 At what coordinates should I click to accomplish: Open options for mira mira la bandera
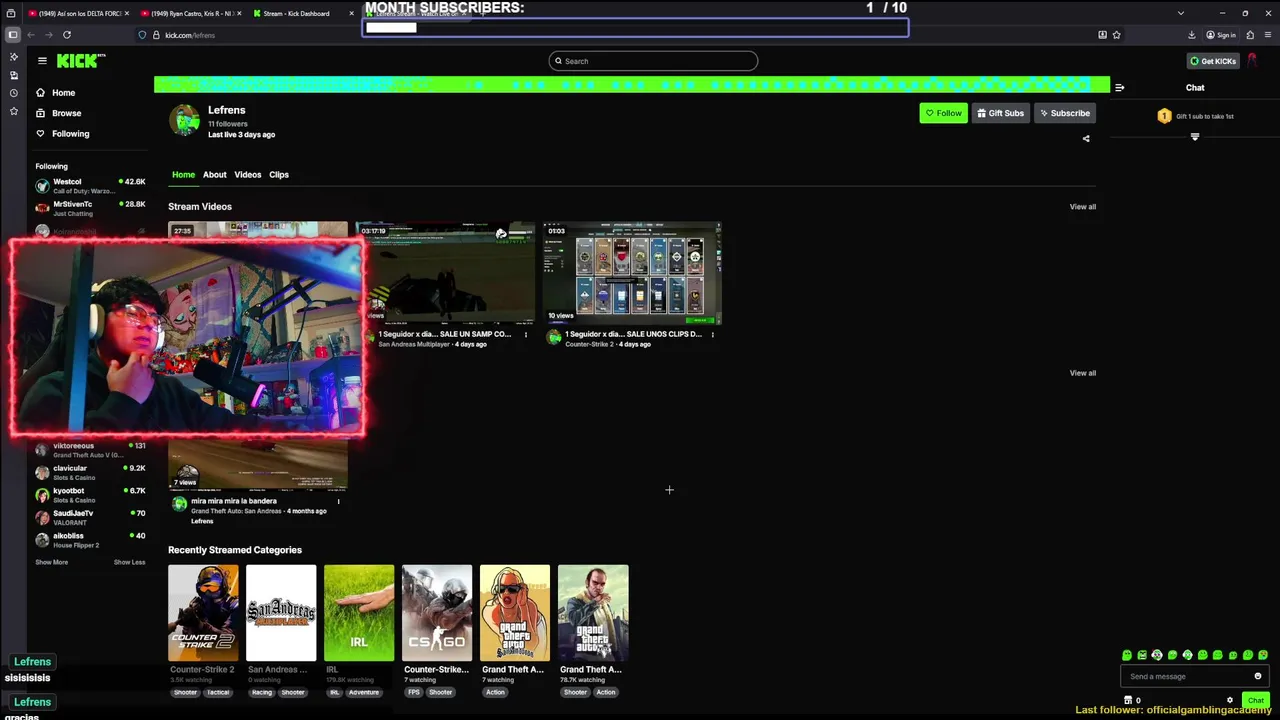[338, 502]
